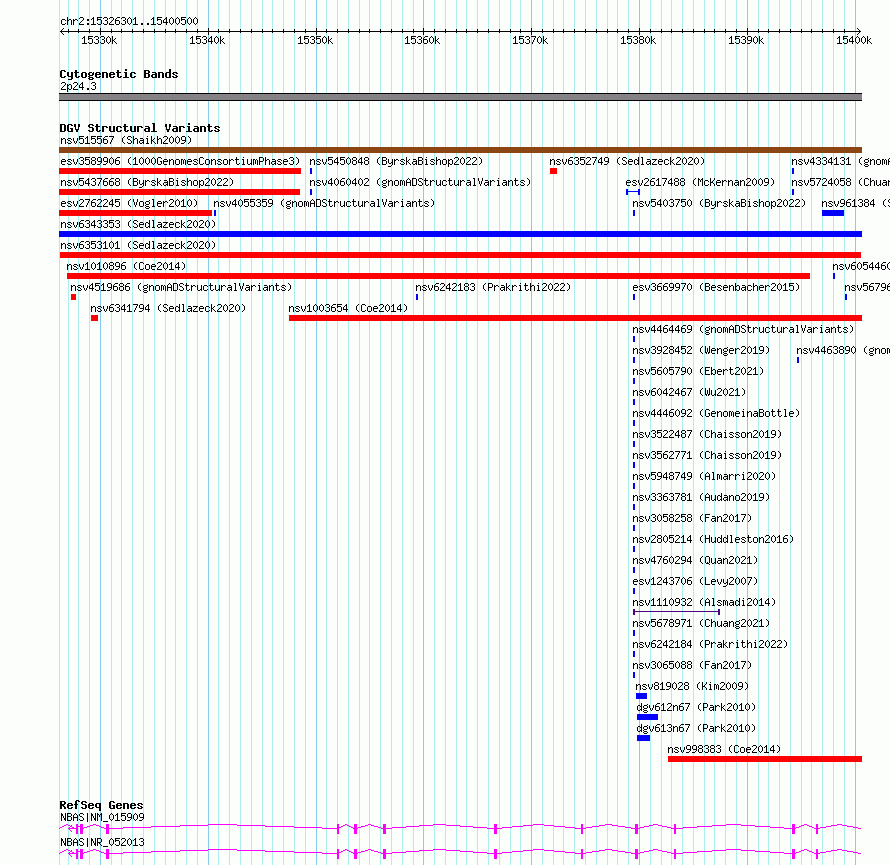This screenshot has height=865, width=890.
Task: Select the brown nsv515567 variant bar
Action: pyautogui.click(x=460, y=150)
